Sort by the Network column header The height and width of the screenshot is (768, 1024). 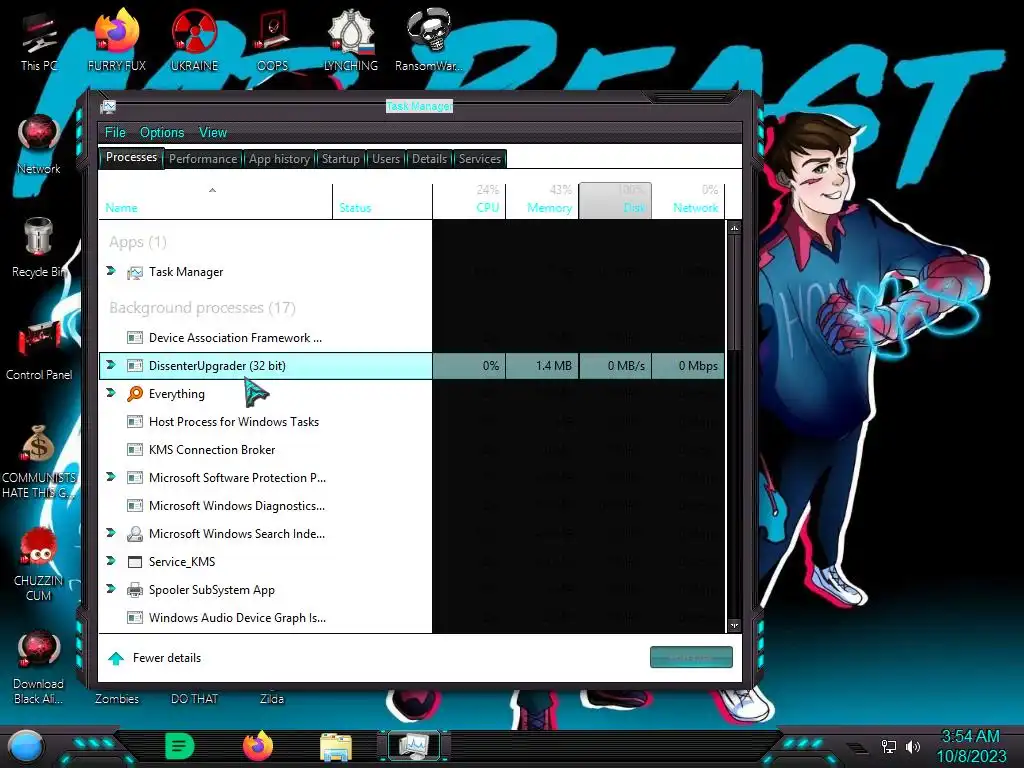[688, 200]
